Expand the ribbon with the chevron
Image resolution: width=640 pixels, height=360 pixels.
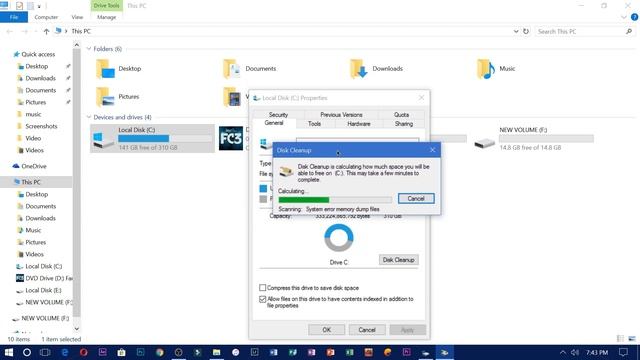[x=623, y=17]
